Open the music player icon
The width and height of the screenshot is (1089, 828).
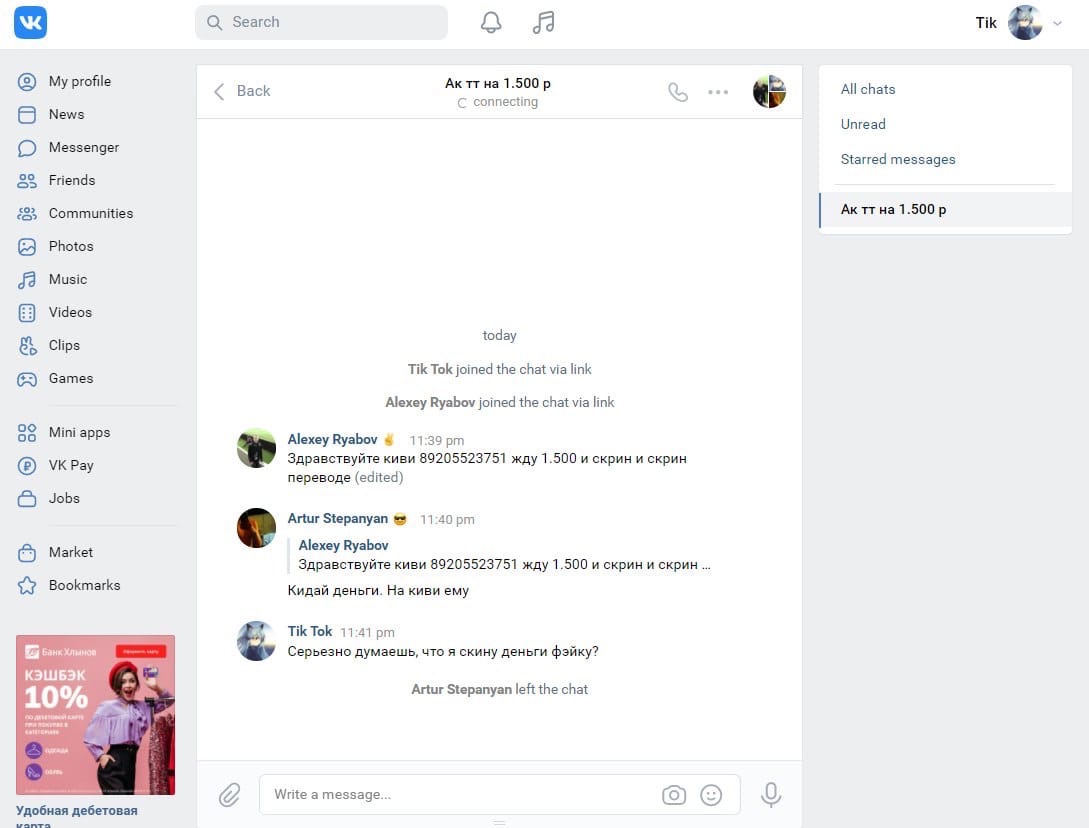click(x=543, y=22)
